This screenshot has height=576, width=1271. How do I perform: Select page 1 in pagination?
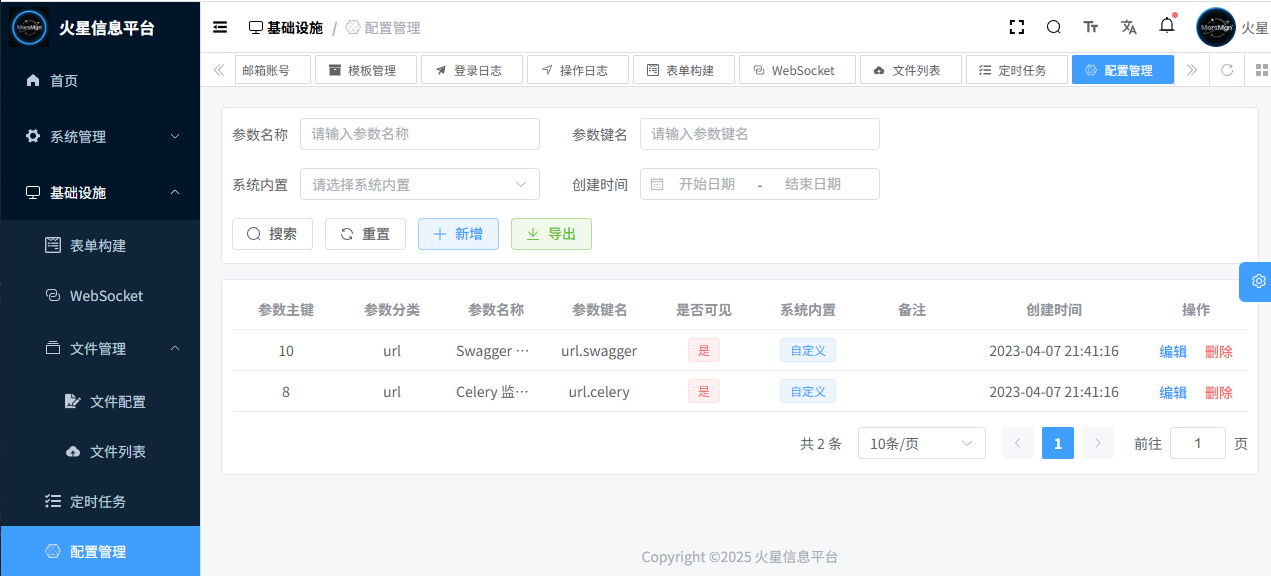pyautogui.click(x=1058, y=443)
